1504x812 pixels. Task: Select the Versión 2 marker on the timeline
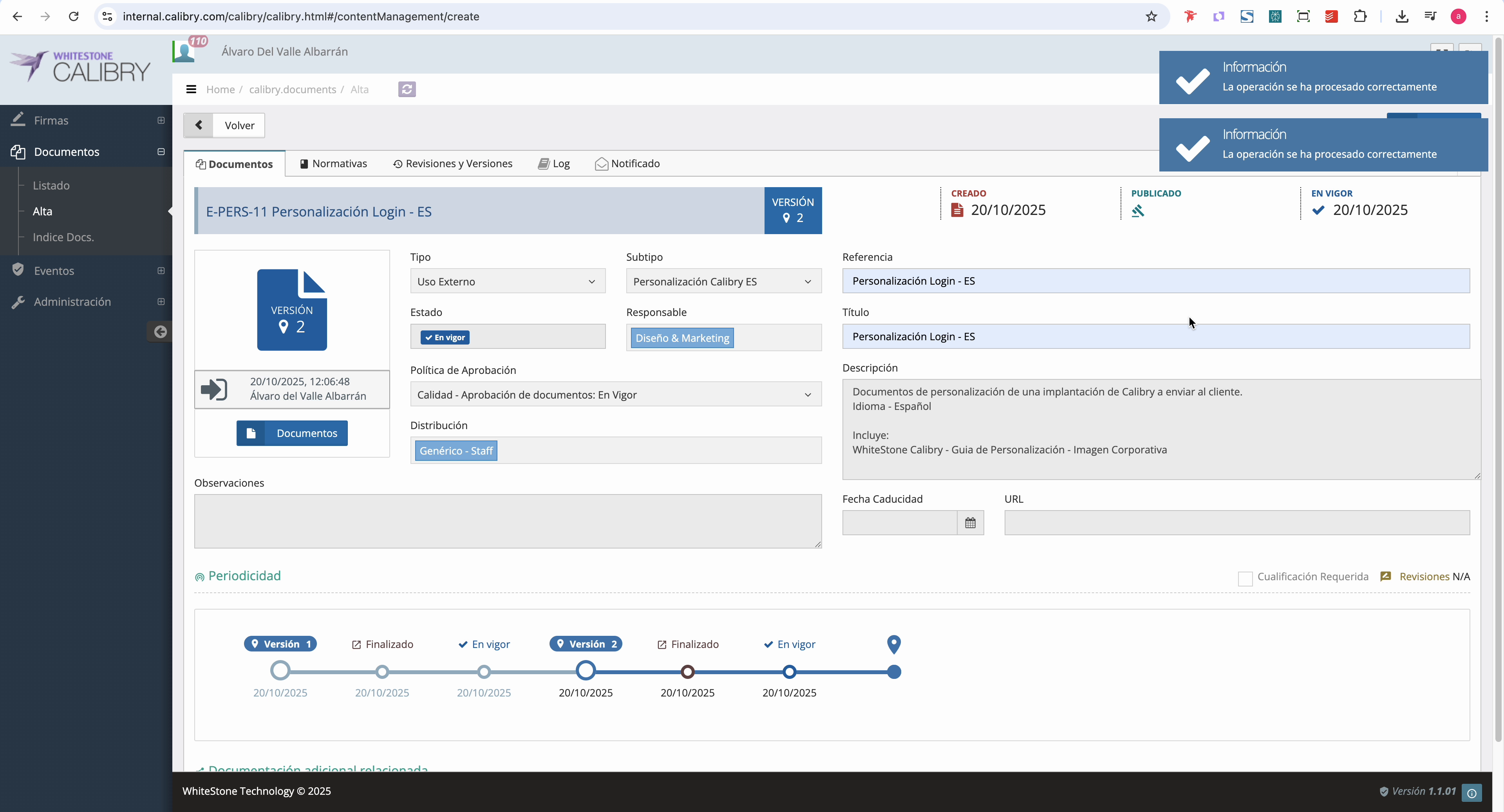click(586, 644)
